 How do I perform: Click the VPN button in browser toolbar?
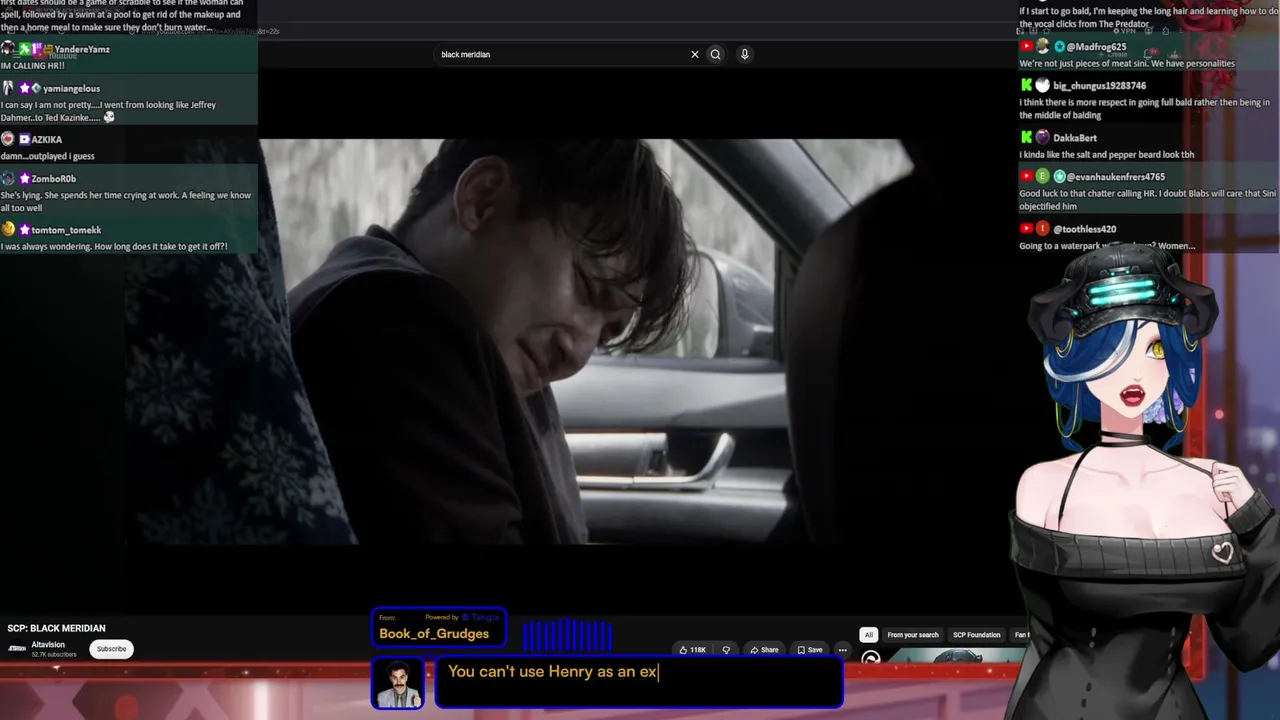[x=1125, y=31]
